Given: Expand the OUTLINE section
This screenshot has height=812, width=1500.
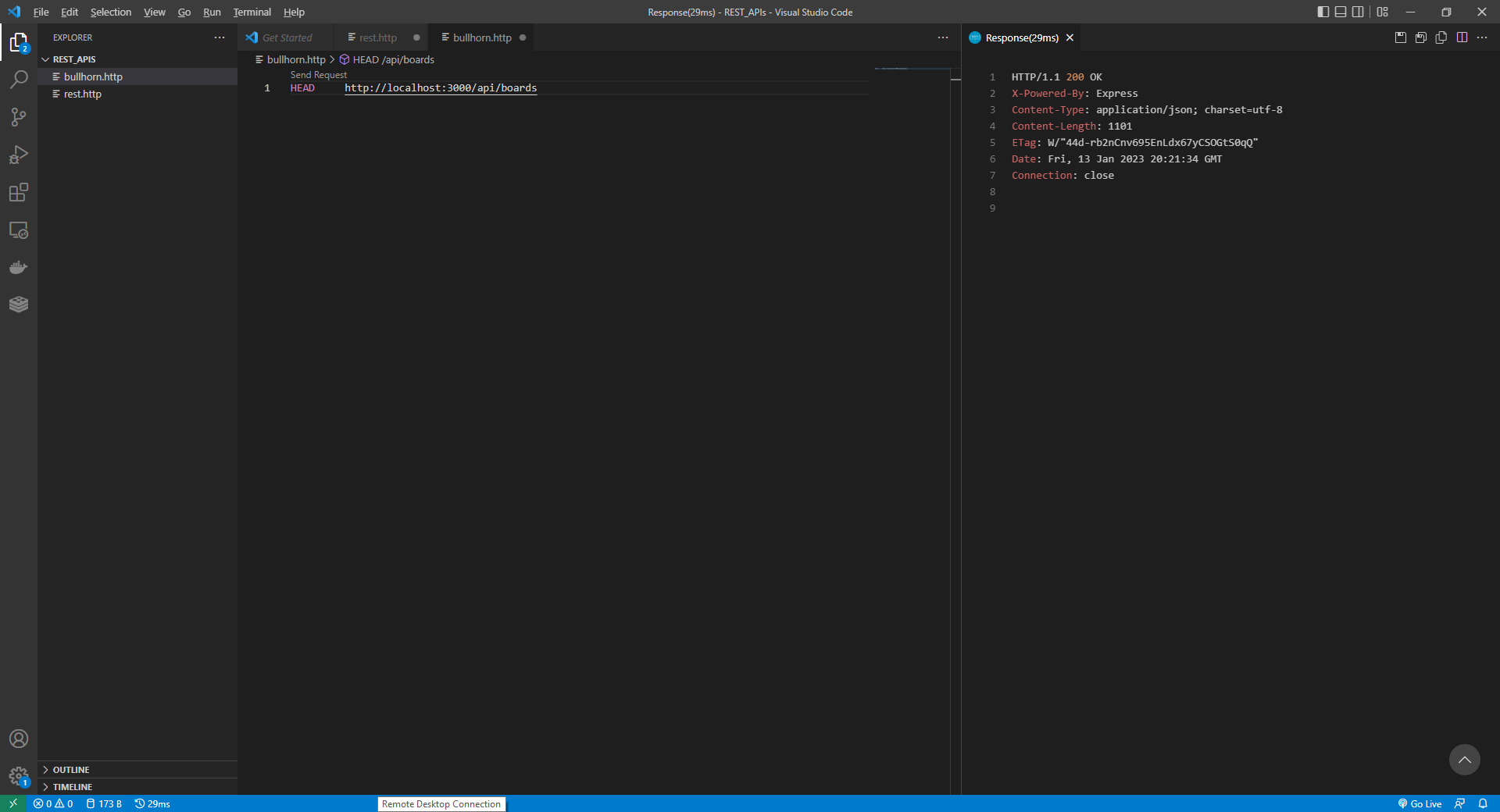Looking at the screenshot, I should (137, 770).
